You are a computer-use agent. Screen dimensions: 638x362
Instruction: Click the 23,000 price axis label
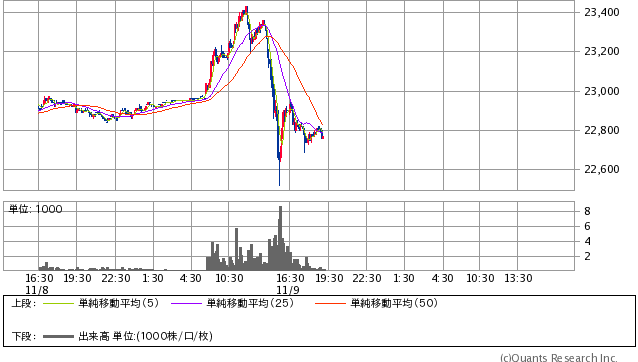(x=601, y=92)
